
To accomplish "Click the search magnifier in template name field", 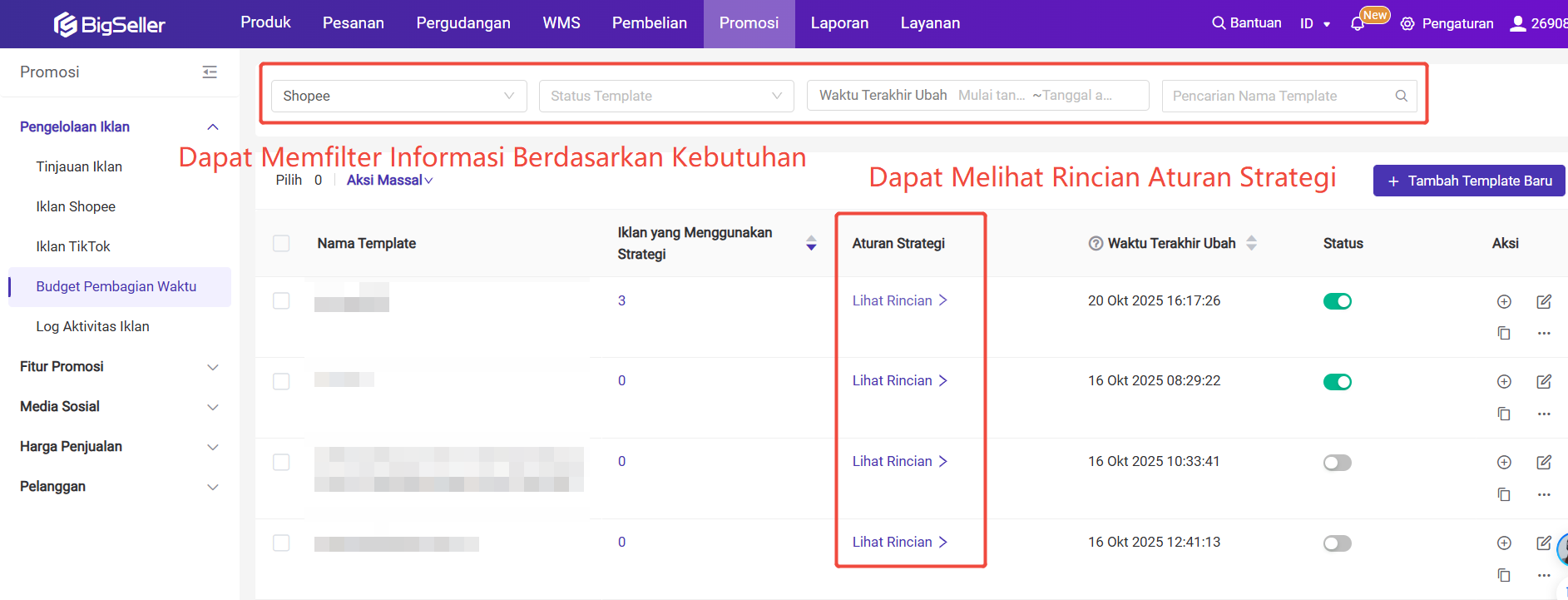I will pyautogui.click(x=1402, y=96).
